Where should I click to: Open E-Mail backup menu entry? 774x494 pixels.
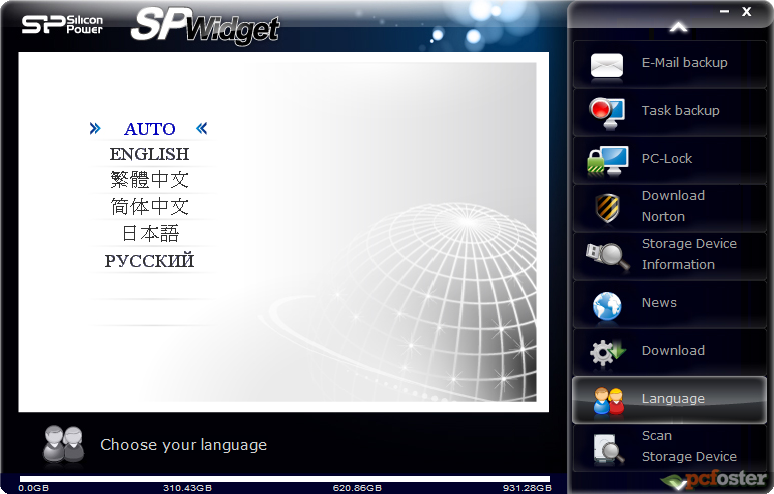[x=669, y=65]
